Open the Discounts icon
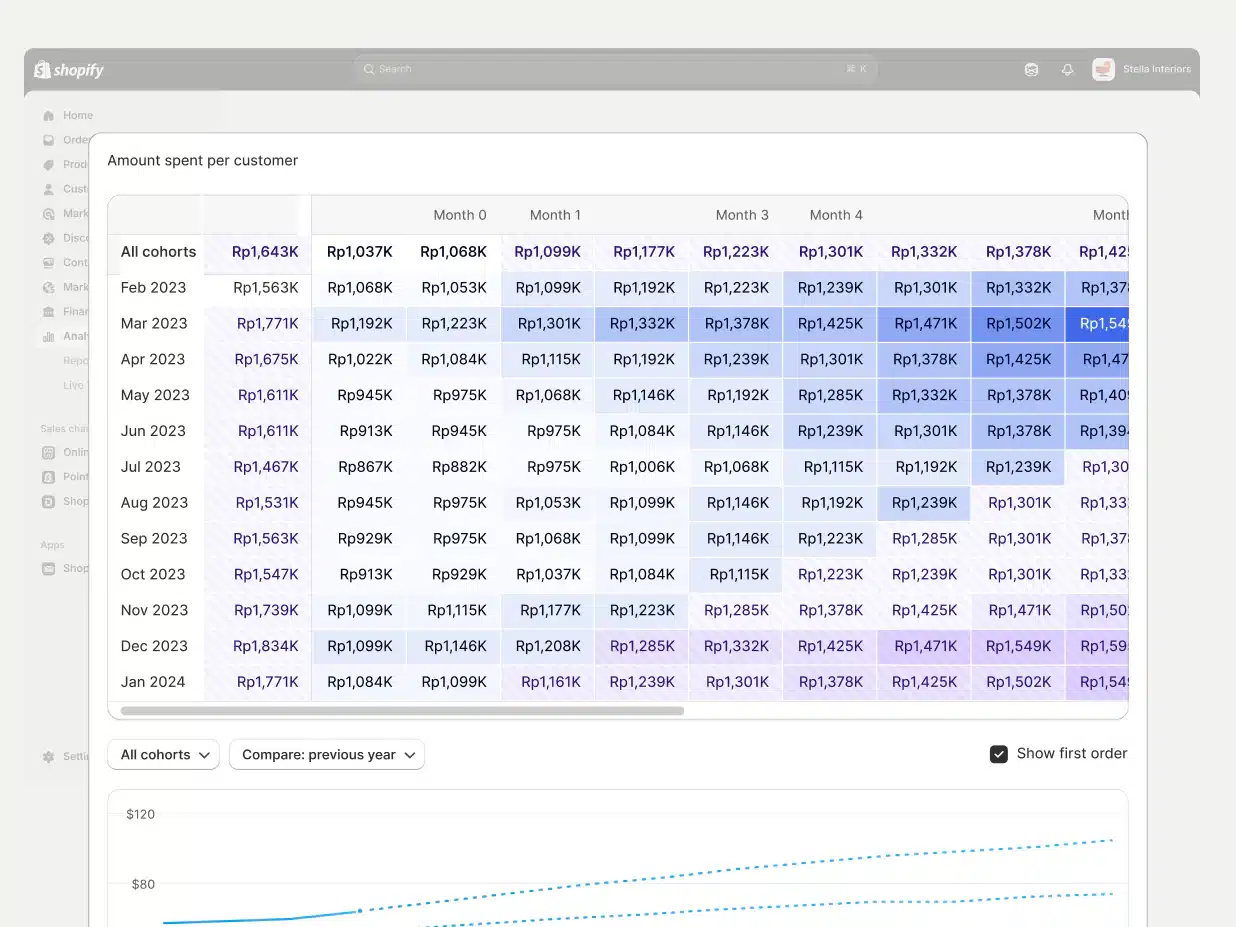 [x=47, y=238]
